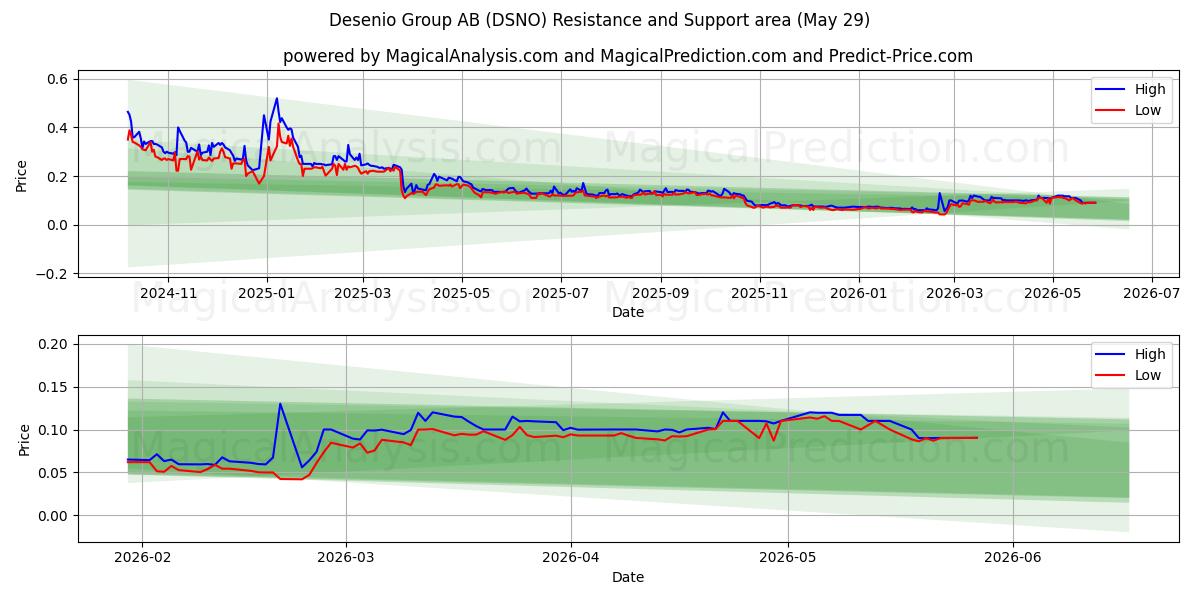Click the red Low line swatch in upper legend
This screenshot has height=600, width=1200.
pos(1110,111)
